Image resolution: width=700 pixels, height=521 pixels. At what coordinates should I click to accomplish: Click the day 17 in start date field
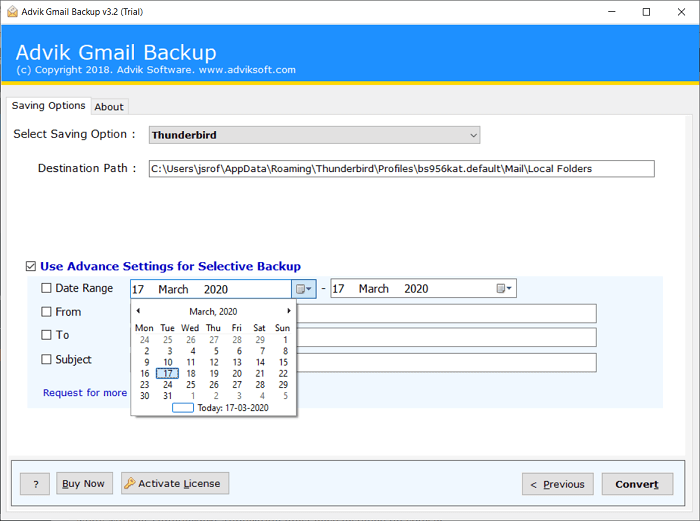tap(138, 290)
